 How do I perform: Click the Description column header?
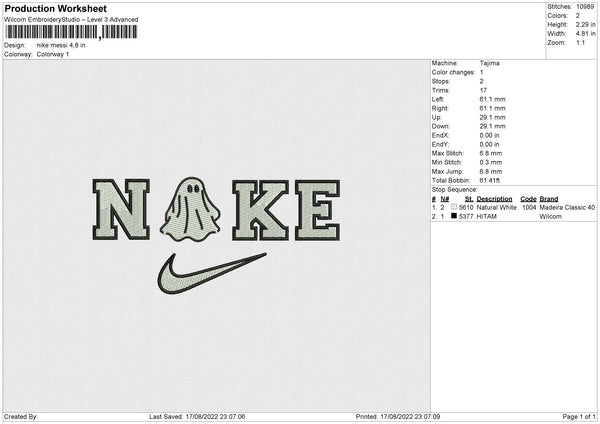click(x=494, y=199)
